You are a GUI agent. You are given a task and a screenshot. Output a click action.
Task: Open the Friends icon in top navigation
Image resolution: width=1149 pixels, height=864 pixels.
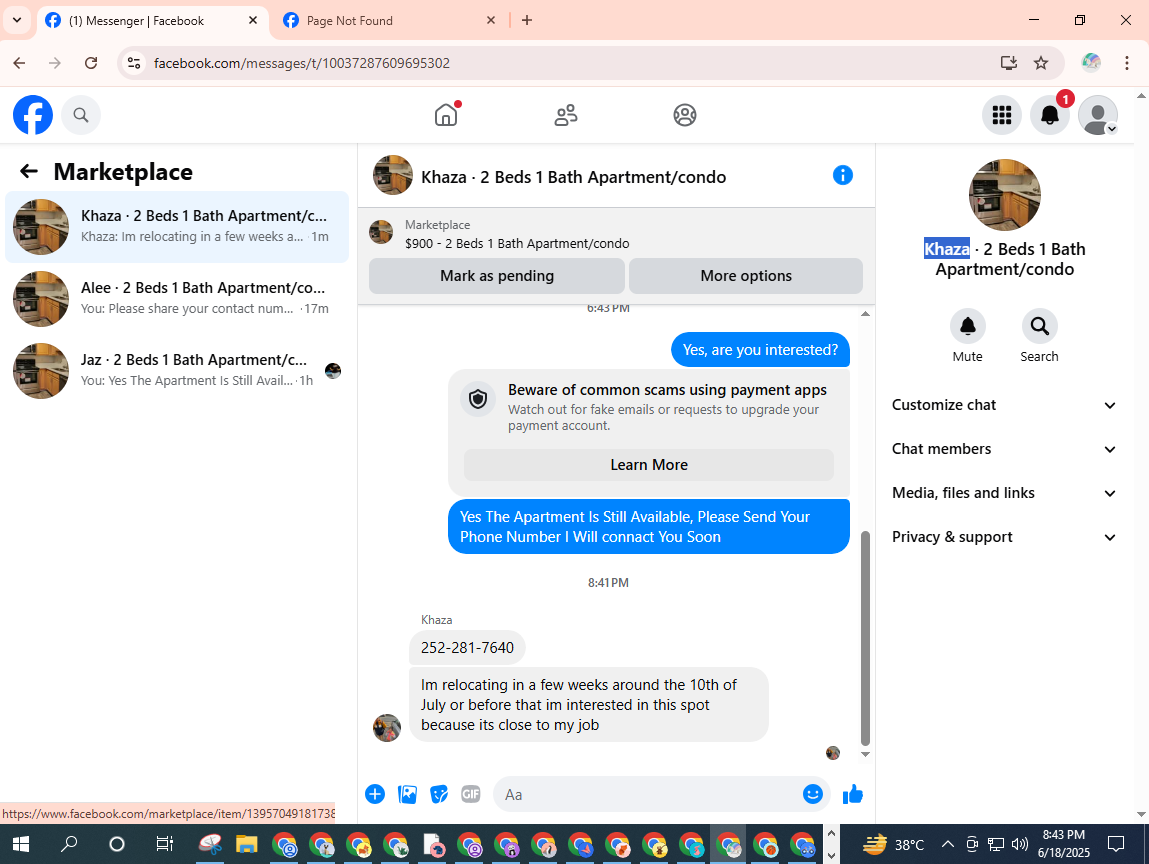pos(566,115)
